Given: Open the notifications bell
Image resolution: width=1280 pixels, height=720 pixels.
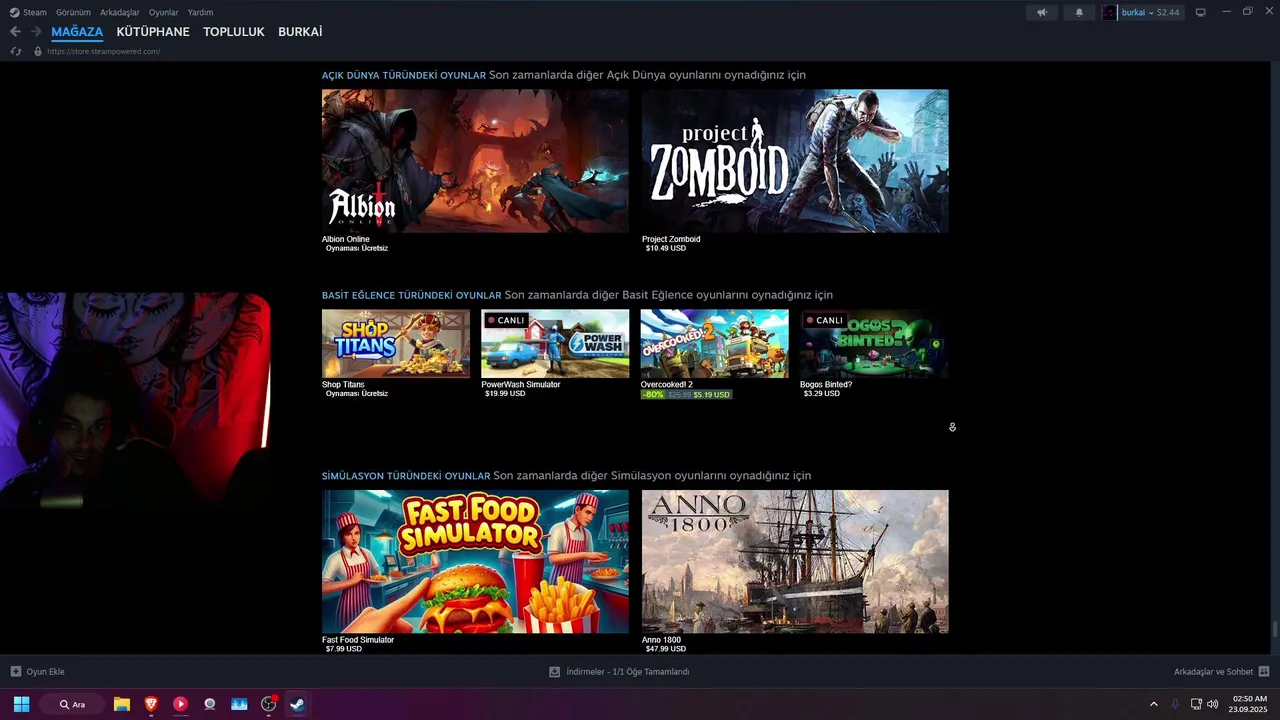Looking at the screenshot, I should [1079, 12].
